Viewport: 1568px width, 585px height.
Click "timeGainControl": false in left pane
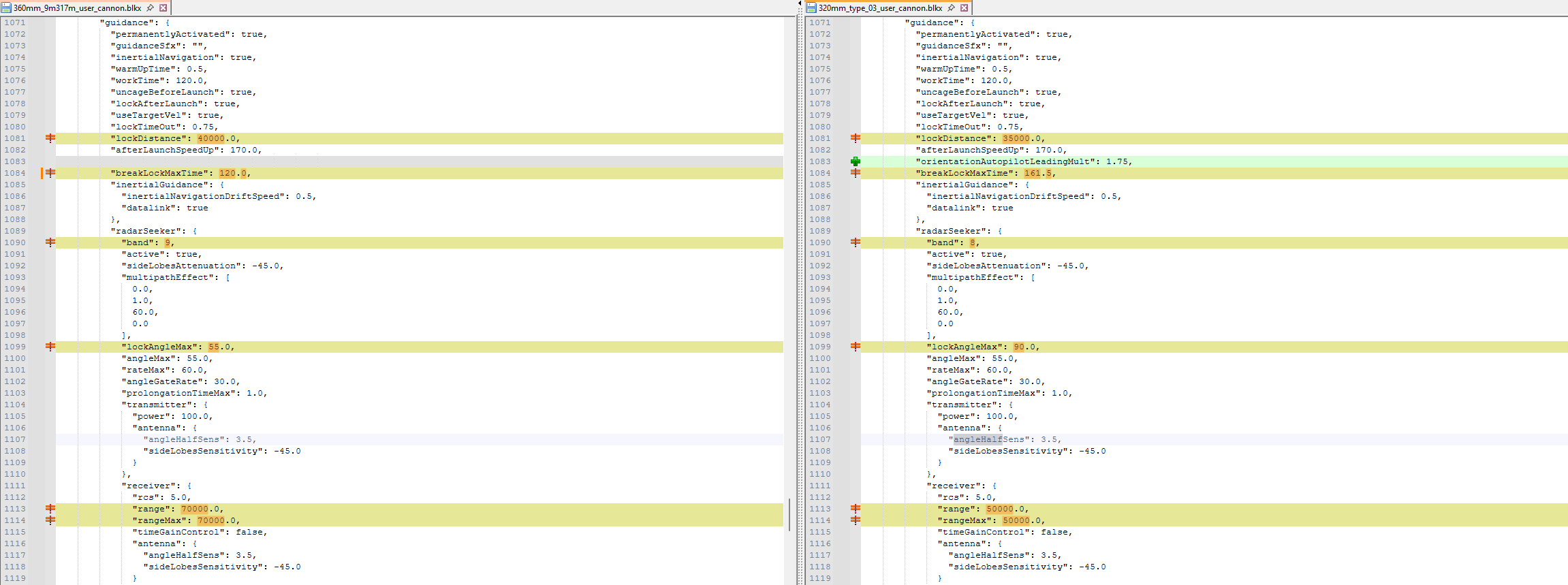[200, 532]
